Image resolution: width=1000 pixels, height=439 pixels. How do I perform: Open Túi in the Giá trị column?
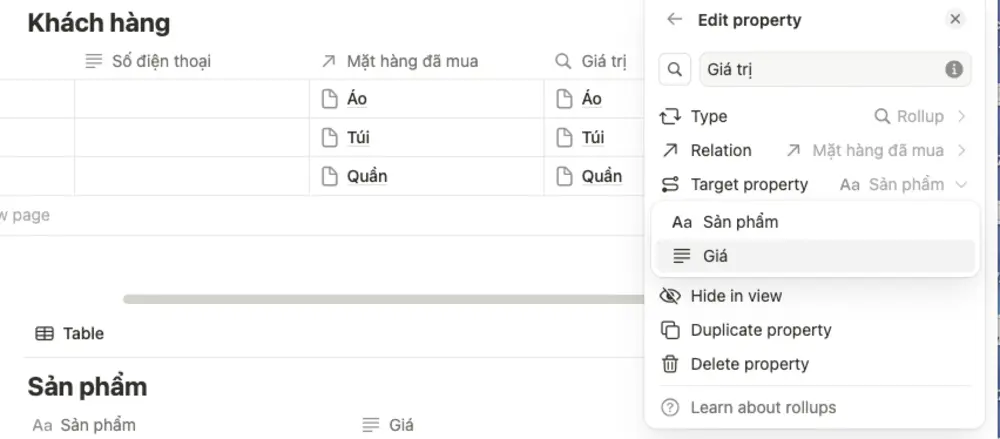point(592,138)
